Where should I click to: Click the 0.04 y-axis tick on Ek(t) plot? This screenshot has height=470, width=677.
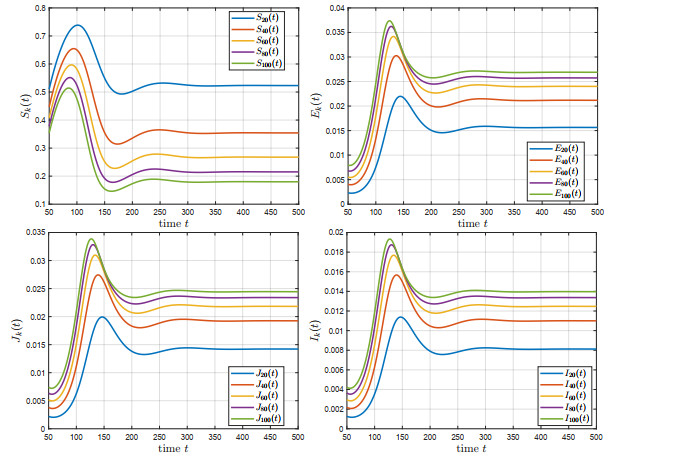pos(334,8)
